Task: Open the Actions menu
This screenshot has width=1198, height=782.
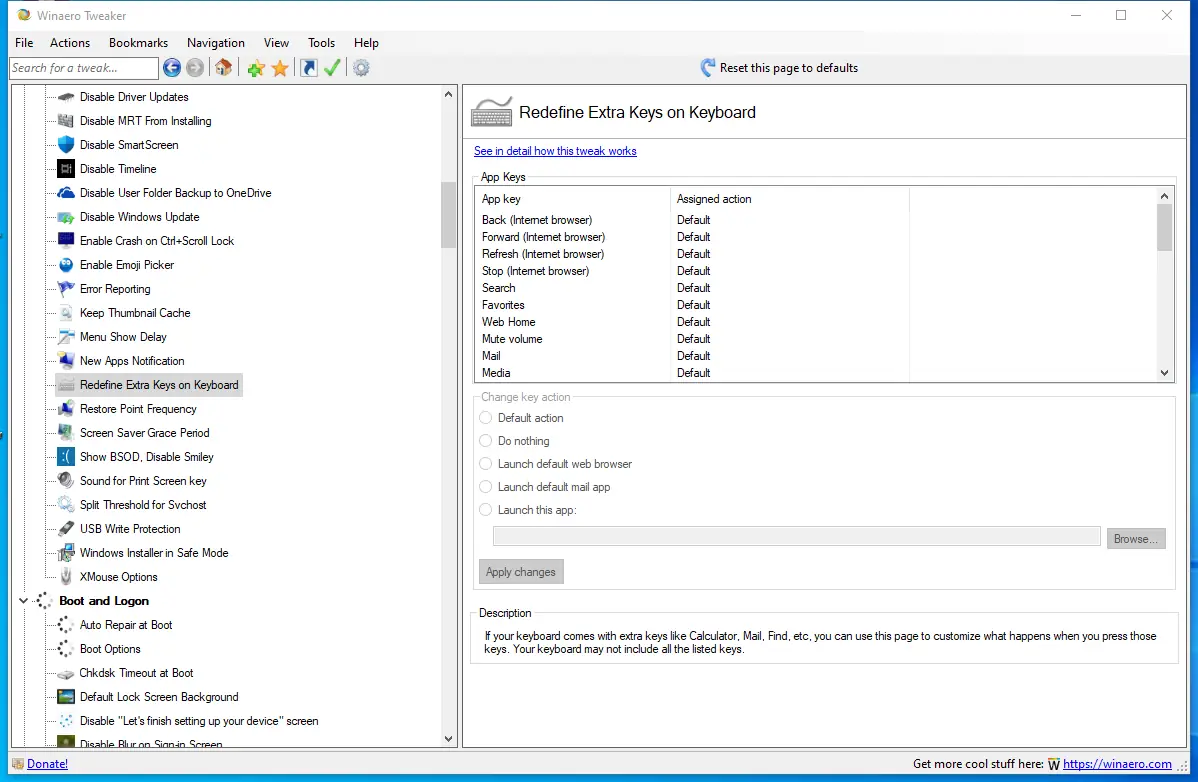Action: (x=70, y=43)
